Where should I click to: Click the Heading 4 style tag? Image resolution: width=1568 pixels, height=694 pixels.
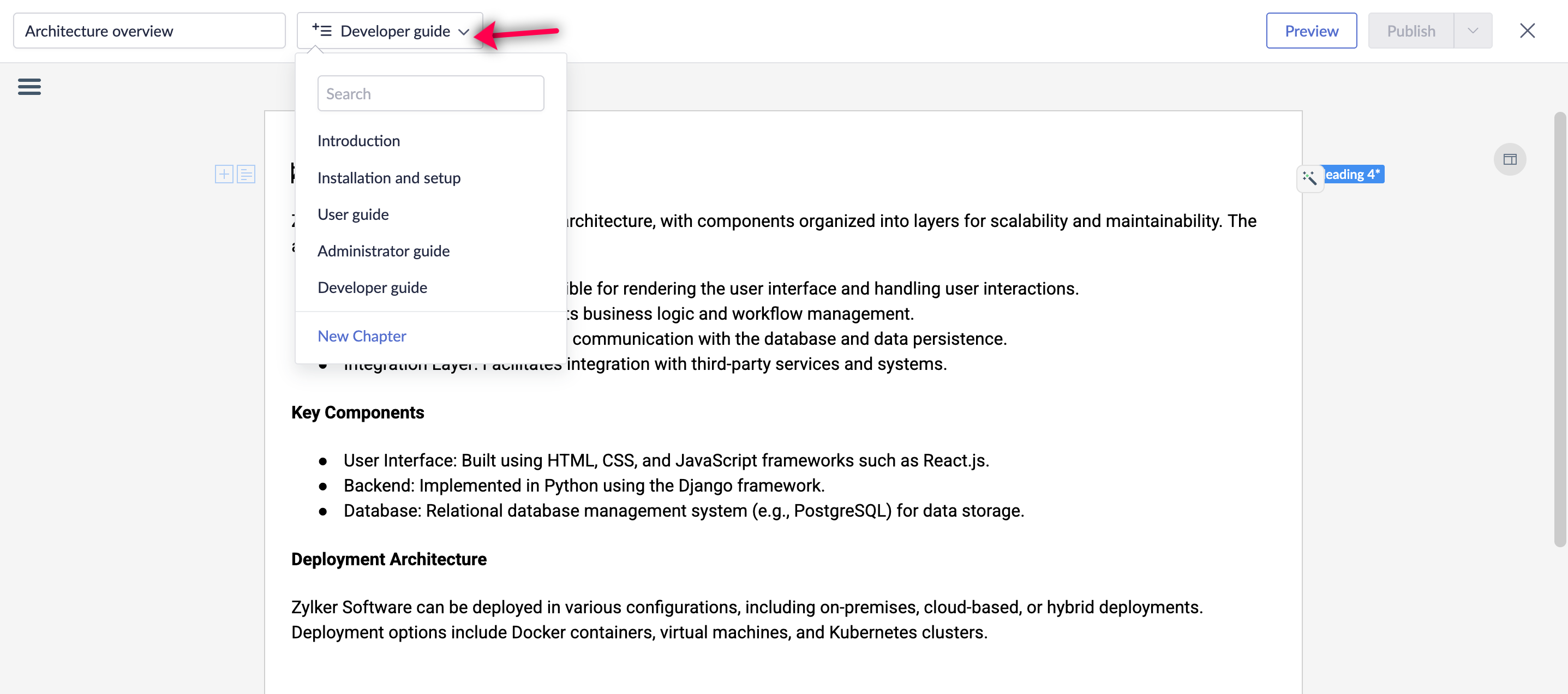click(1354, 174)
